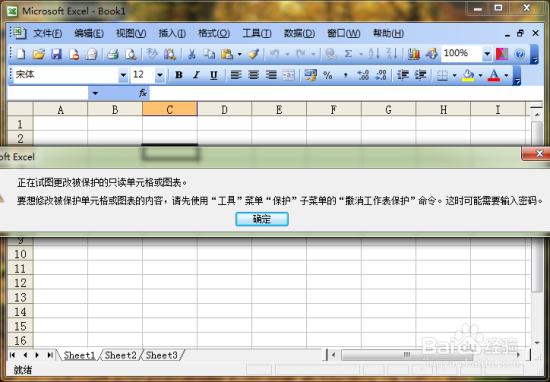Image resolution: width=550 pixels, height=382 pixels.
Task: Open the Name Box dropdown arrow
Action: (95, 93)
